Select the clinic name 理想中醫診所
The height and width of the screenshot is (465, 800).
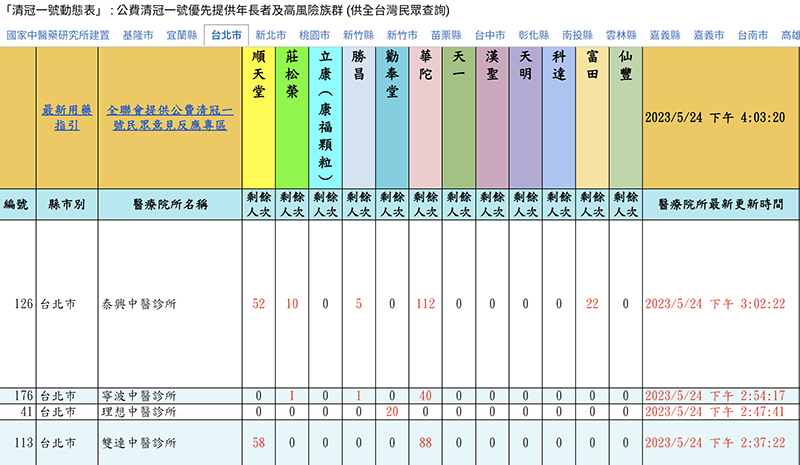point(139,411)
